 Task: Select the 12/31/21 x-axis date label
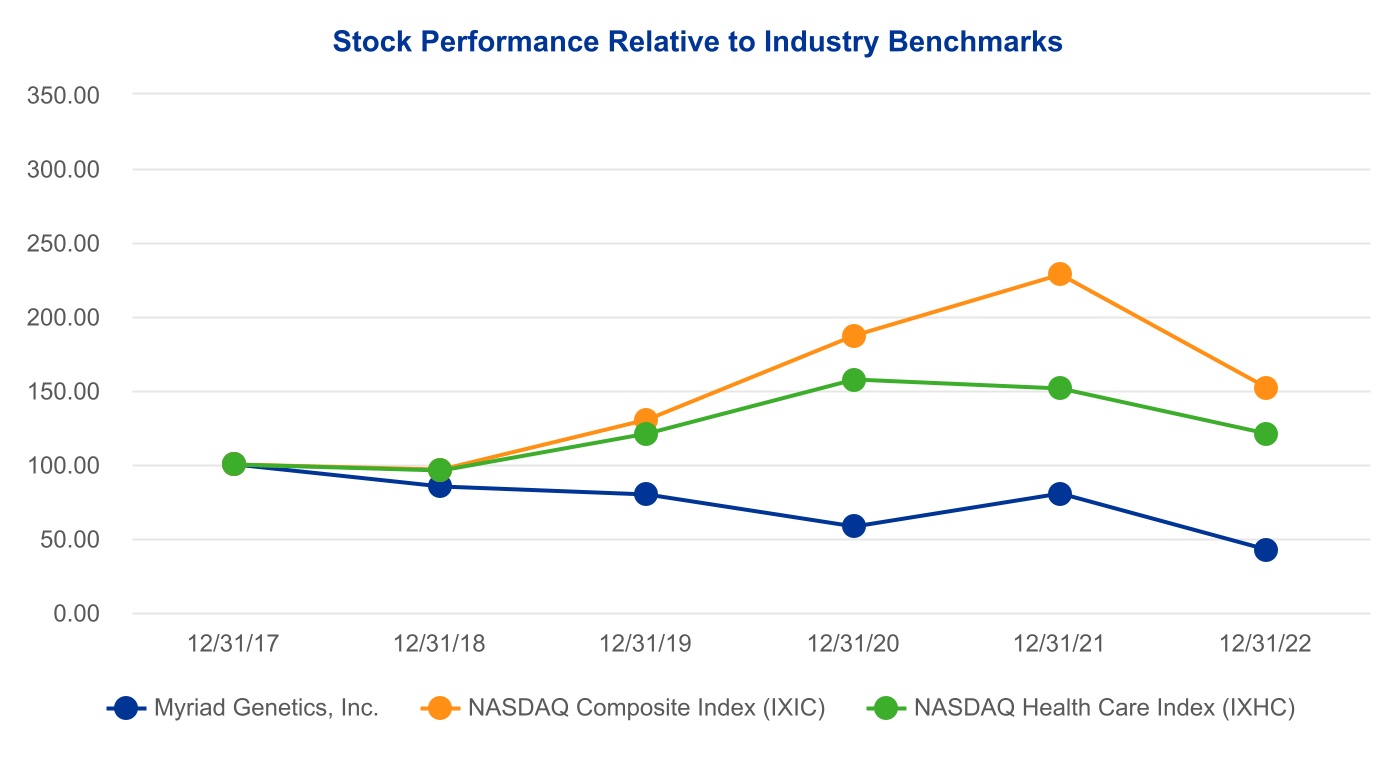[x=1059, y=644]
